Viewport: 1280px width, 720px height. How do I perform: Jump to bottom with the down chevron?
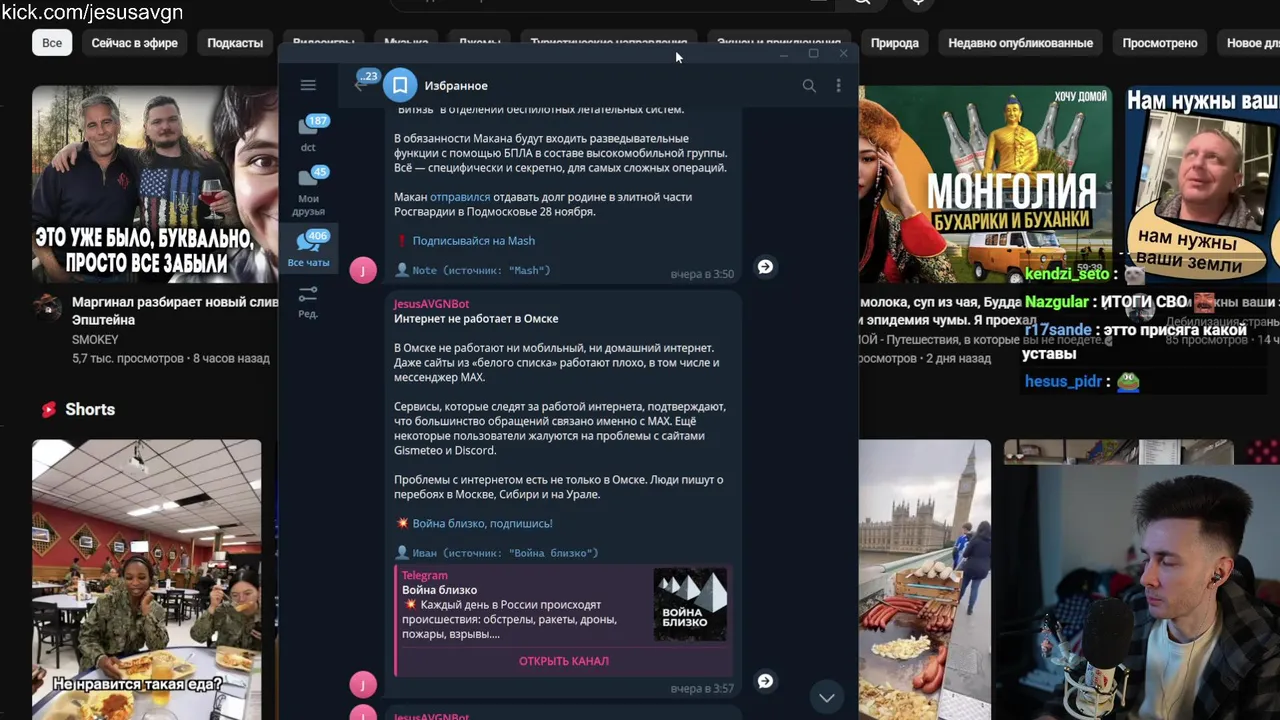[x=827, y=697]
